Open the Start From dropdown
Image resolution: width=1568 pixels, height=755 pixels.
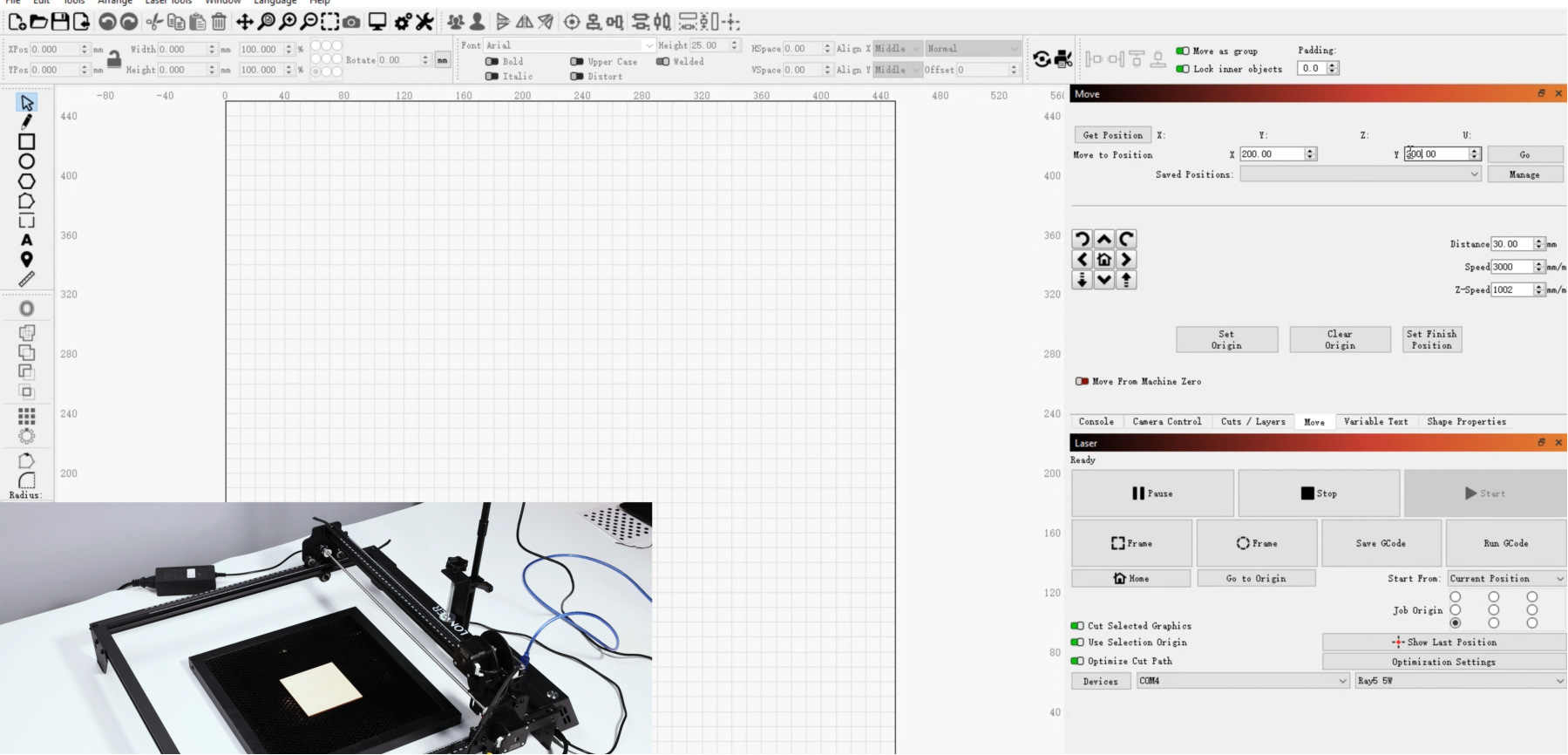coord(1506,578)
